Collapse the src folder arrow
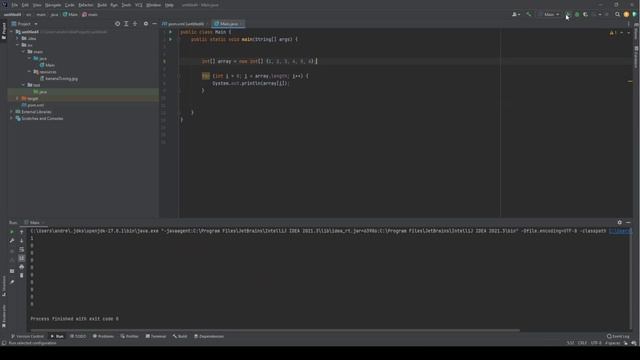Screen dimensions: 640x360 coord(18,45)
